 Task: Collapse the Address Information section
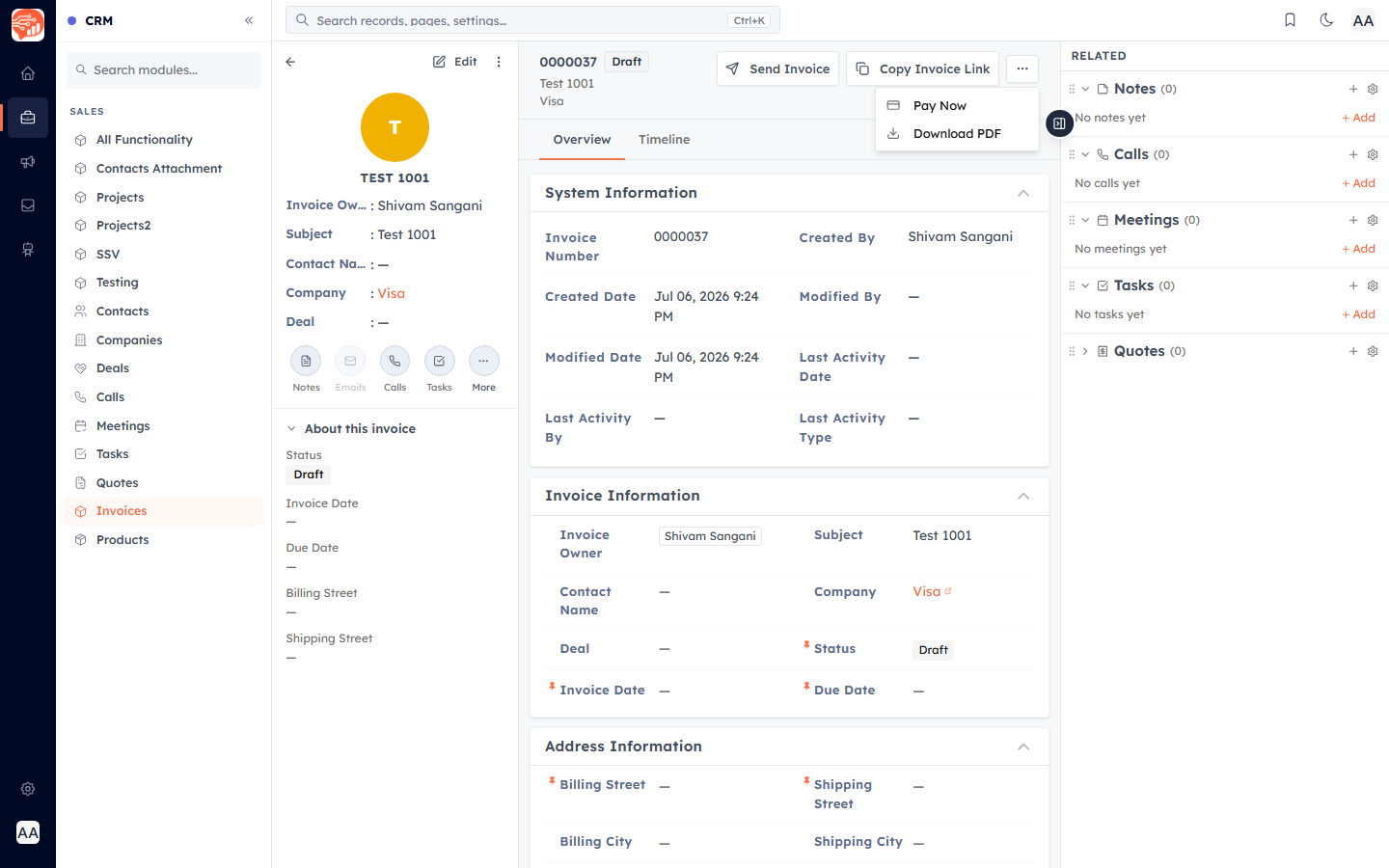pos(1023,746)
